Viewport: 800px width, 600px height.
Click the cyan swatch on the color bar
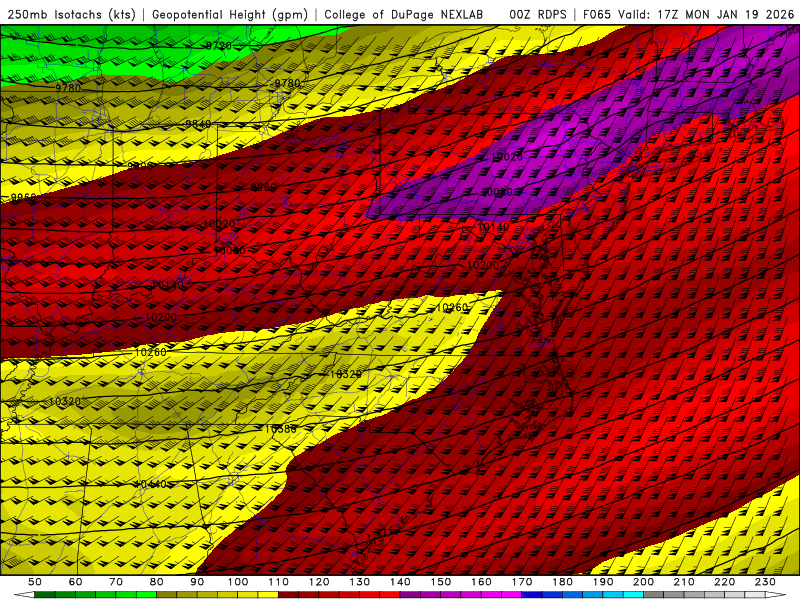[633, 595]
